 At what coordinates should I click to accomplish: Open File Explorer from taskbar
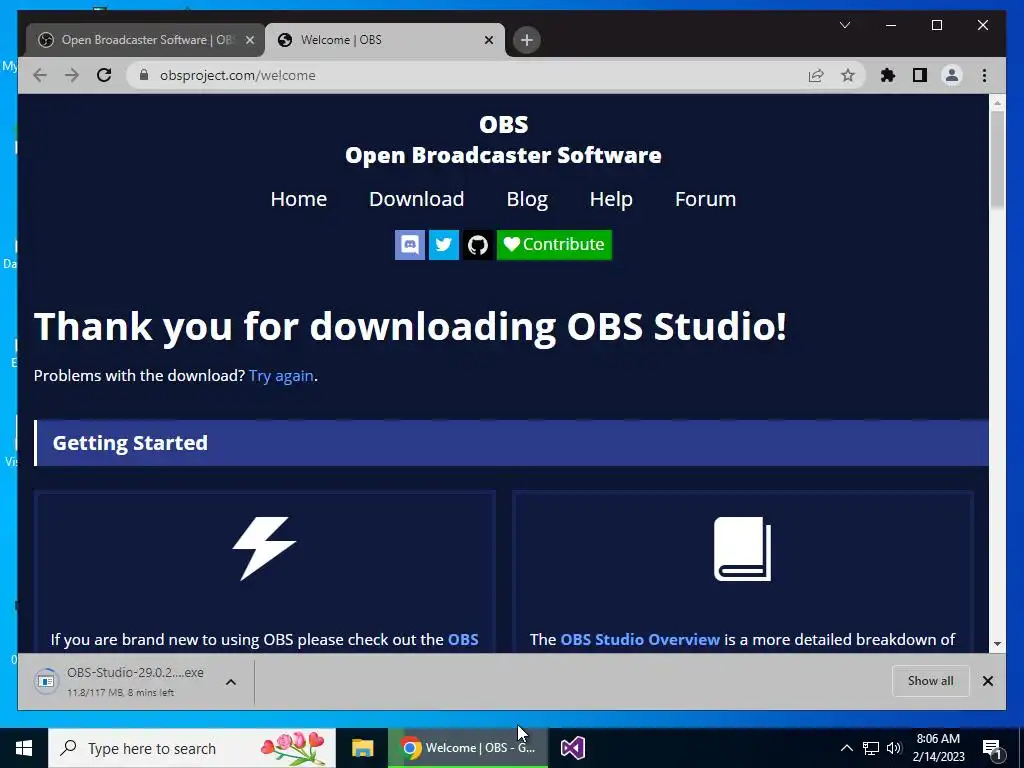(362, 748)
